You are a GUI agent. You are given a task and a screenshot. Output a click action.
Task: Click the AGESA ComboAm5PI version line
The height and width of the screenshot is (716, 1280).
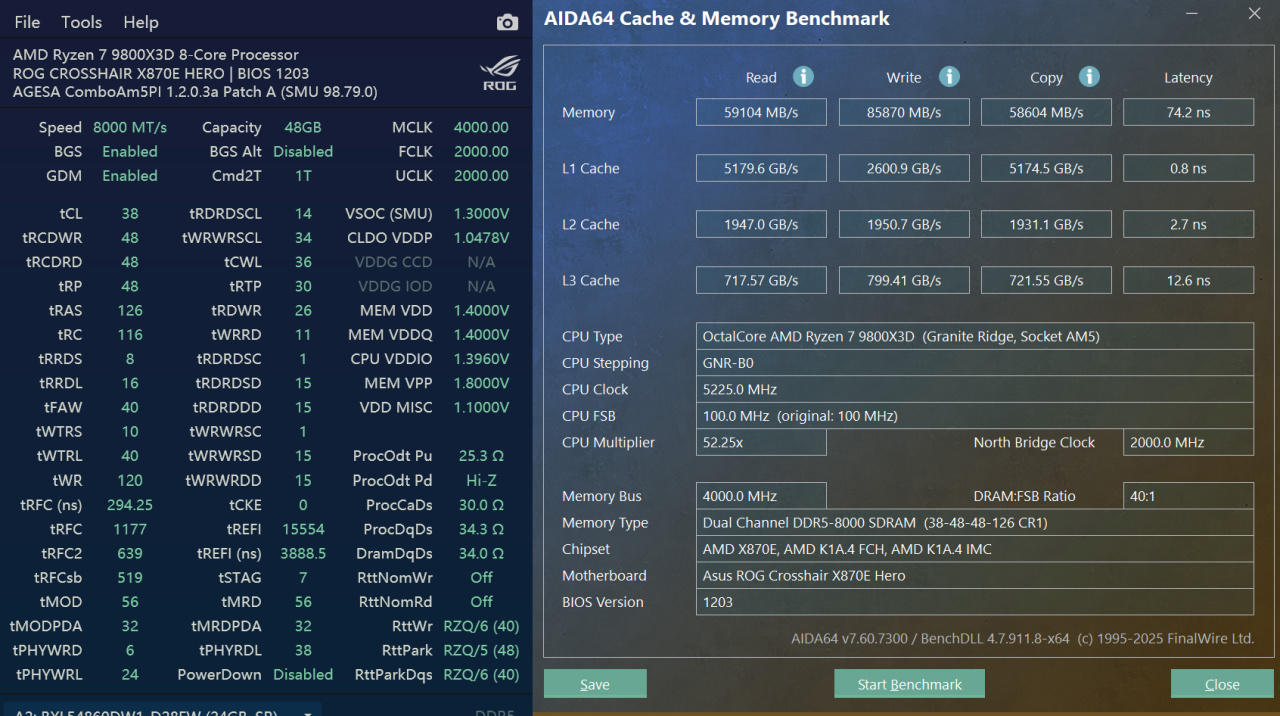tap(195, 92)
